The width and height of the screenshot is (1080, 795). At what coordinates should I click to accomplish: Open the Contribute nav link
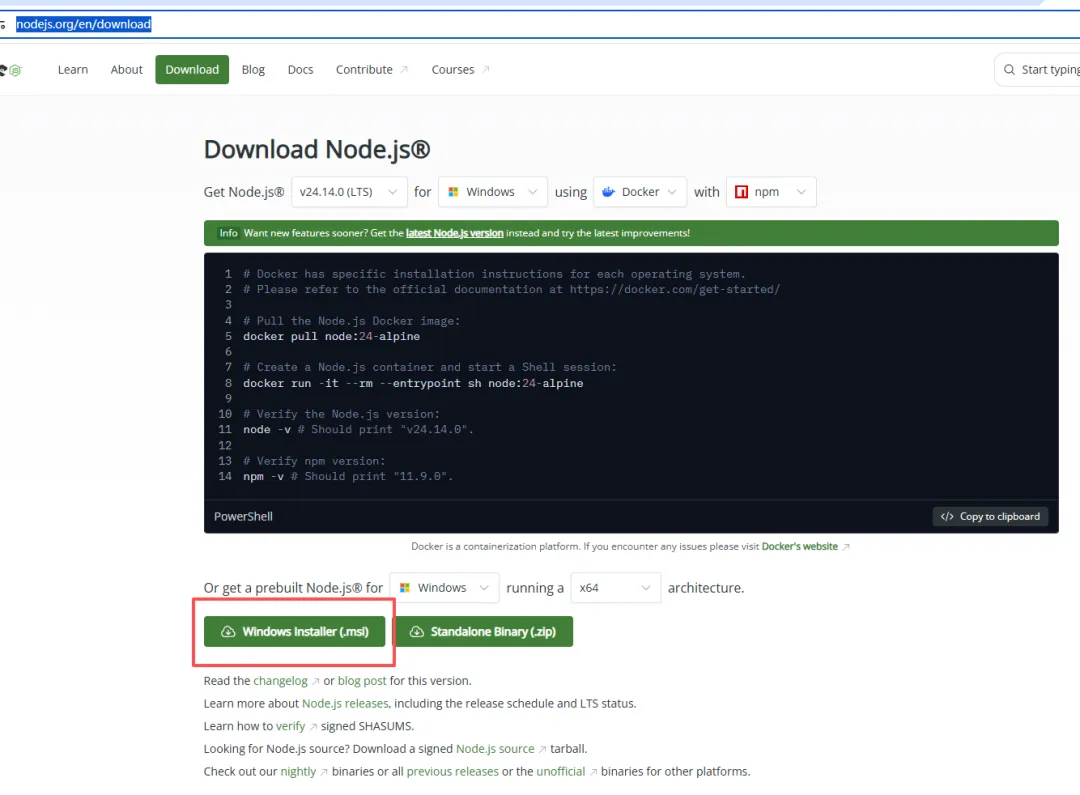pyautogui.click(x=364, y=70)
